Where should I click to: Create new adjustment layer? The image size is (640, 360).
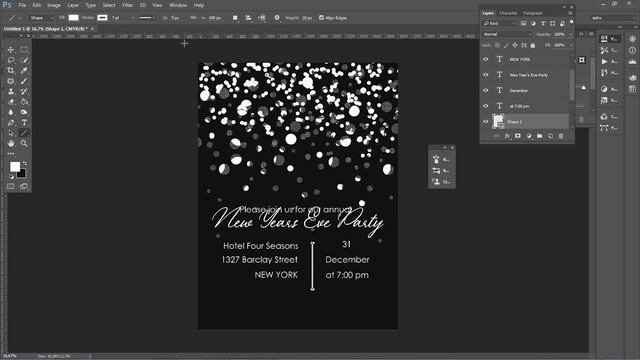click(529, 136)
